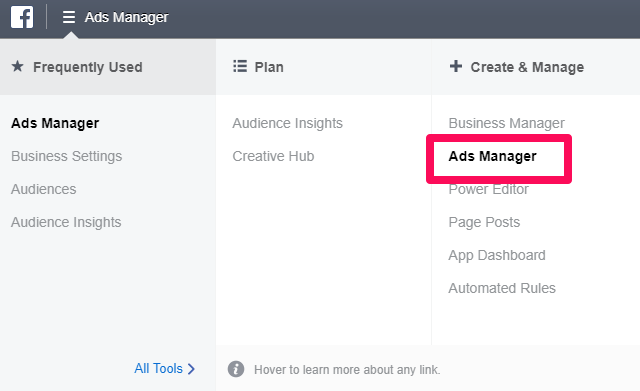The width and height of the screenshot is (640, 391).
Task: Open Audience Insights under Frequently Used
Action: (66, 222)
